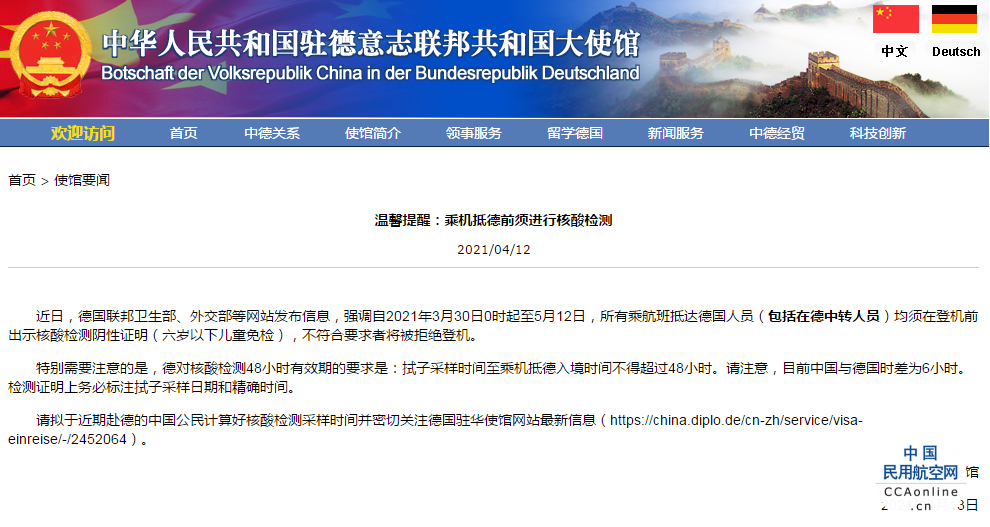Click the paragraph starting 特别需要注意的是
The height and width of the screenshot is (527, 990).
click(x=487, y=377)
